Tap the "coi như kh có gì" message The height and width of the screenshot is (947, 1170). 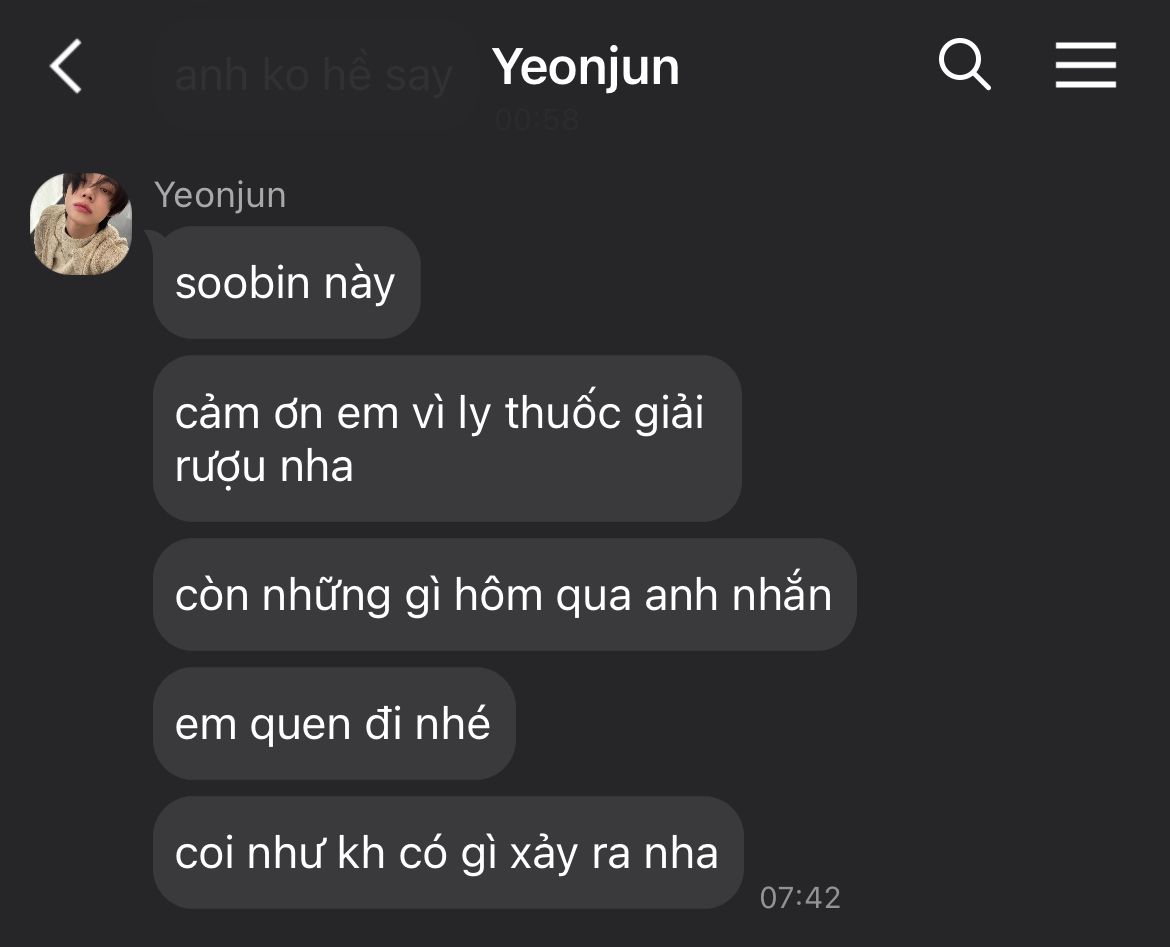click(448, 853)
